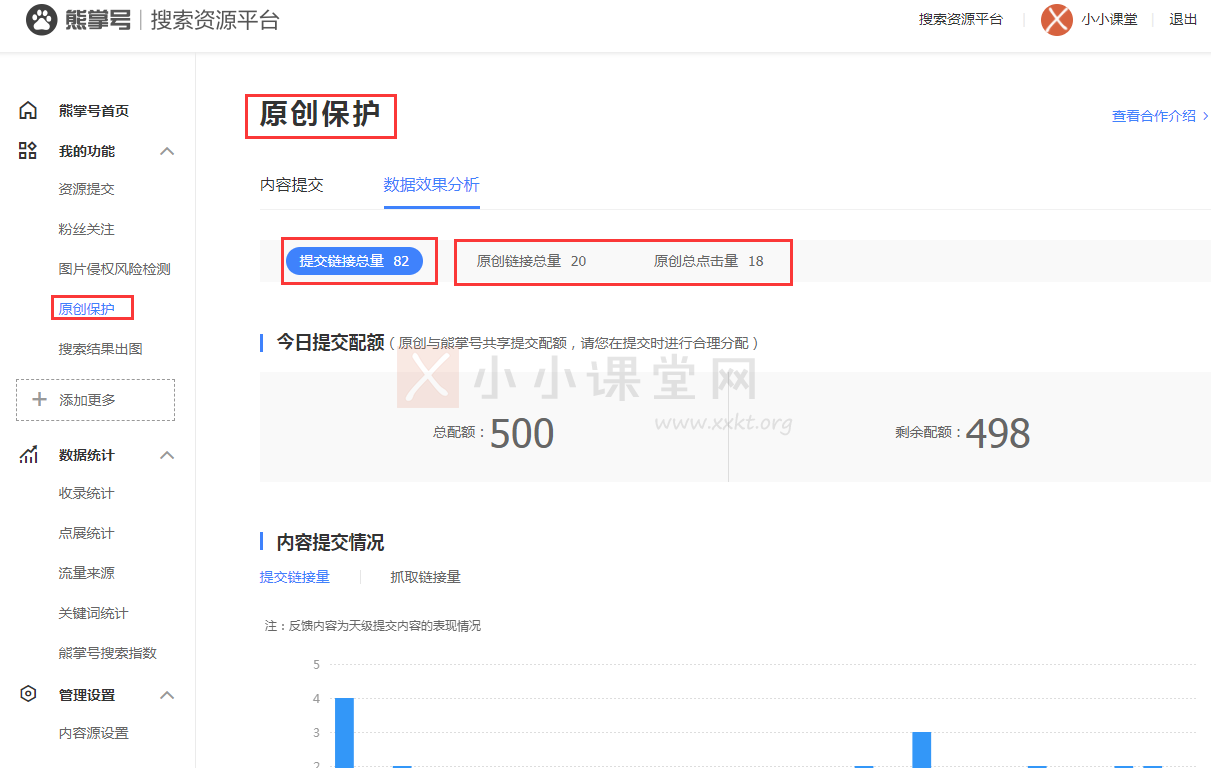Click the plus icon in 添加更多
This screenshot has height=768, width=1211.
coord(40,399)
